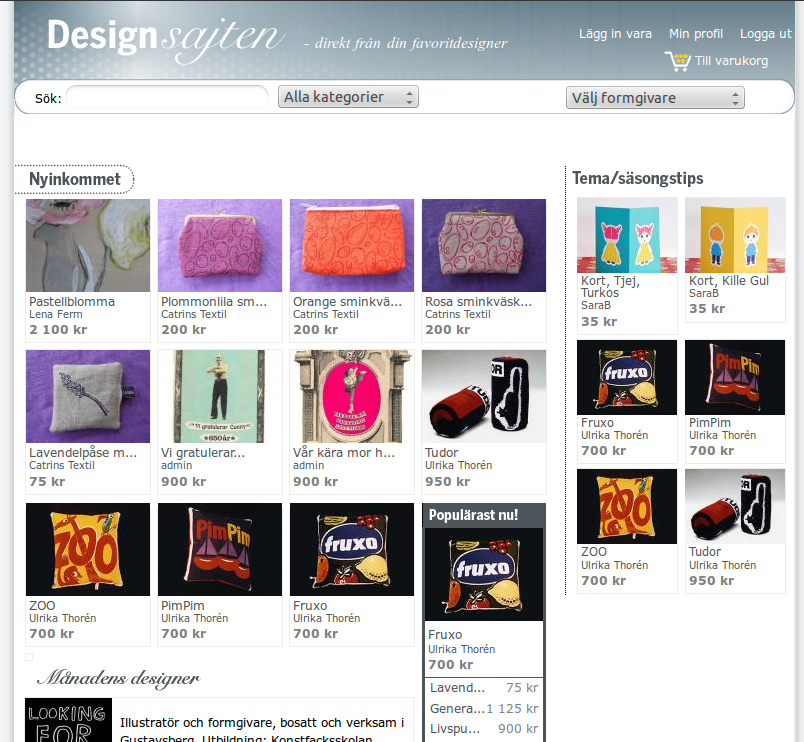The image size is (804, 742).
Task: Open the PimPim image in Tema/säsongstips
Action: 735,377
